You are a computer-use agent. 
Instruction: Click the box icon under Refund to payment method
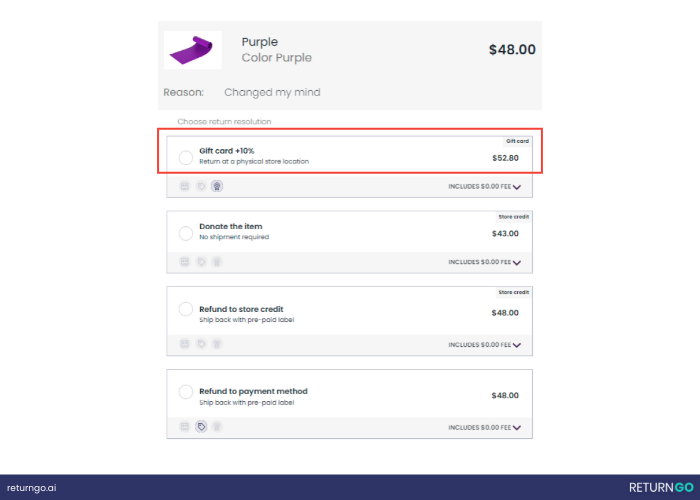(184, 427)
